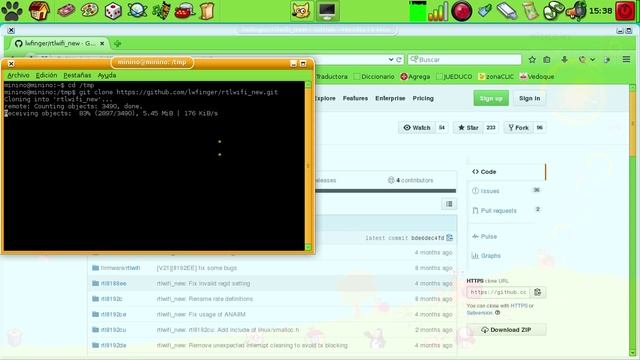Viewport: 640px width, 360px height.
Task: Open the downloads arrow in browser toolbar
Action: tap(564, 60)
